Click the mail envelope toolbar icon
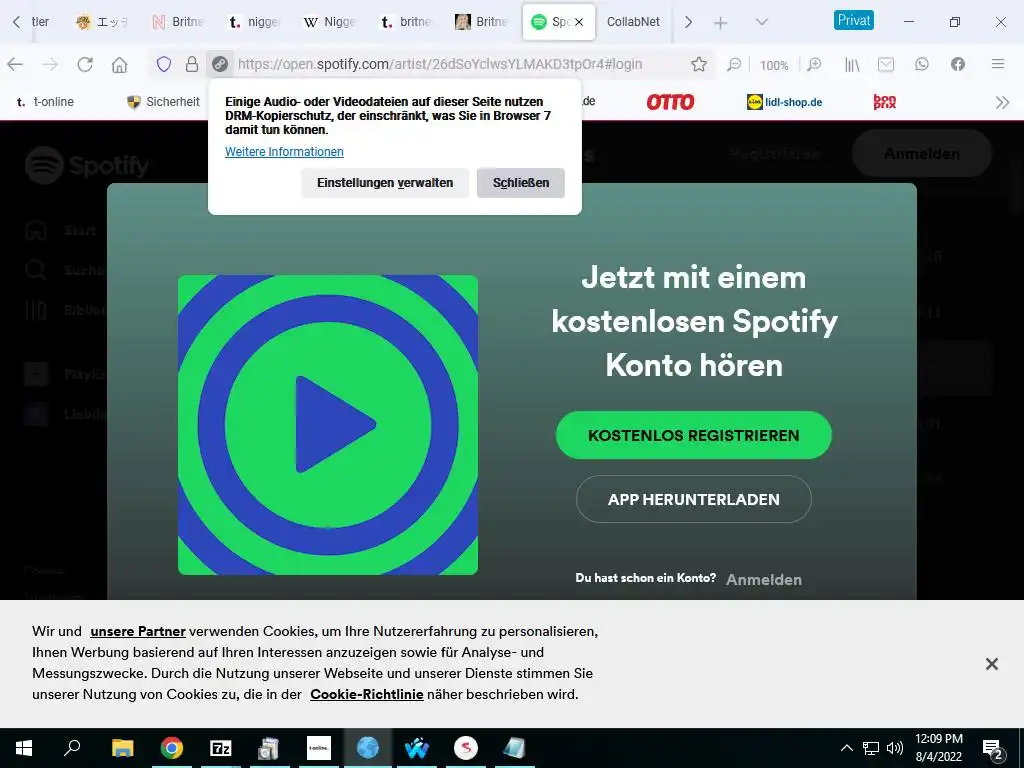Viewport: 1024px width, 768px height. (886, 64)
